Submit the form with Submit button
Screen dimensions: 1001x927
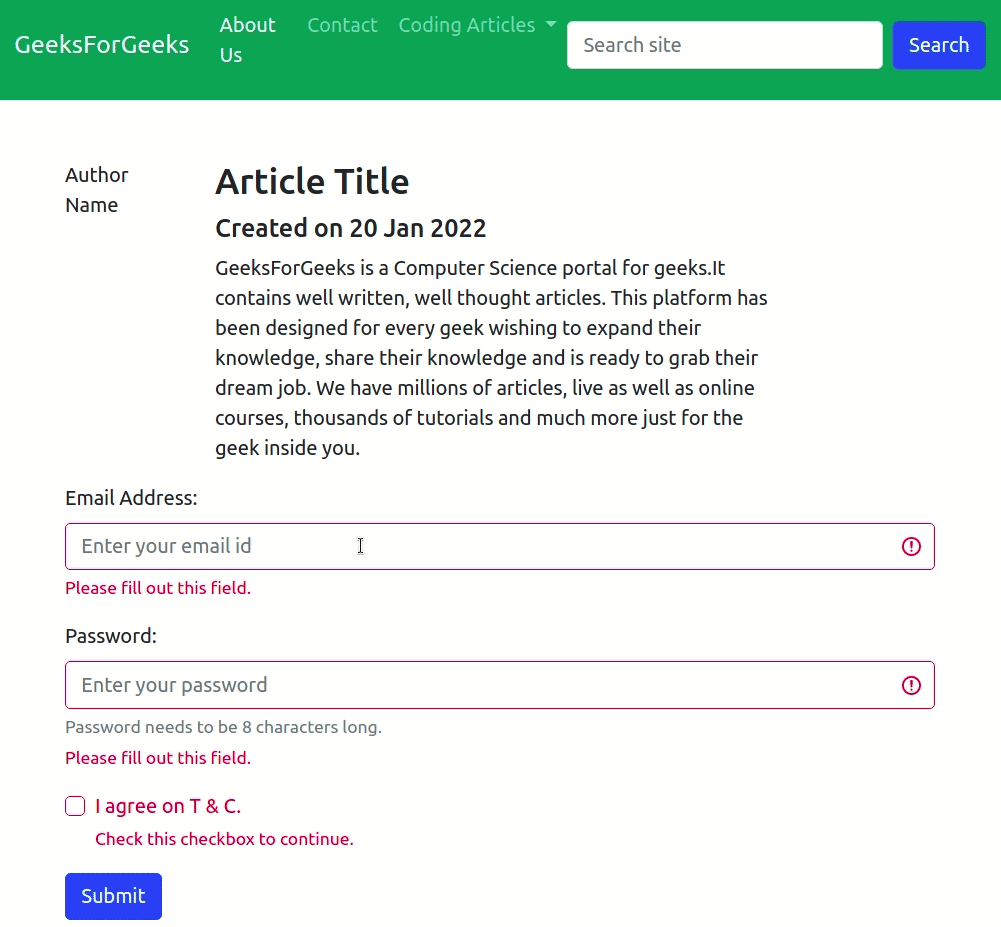coord(113,896)
